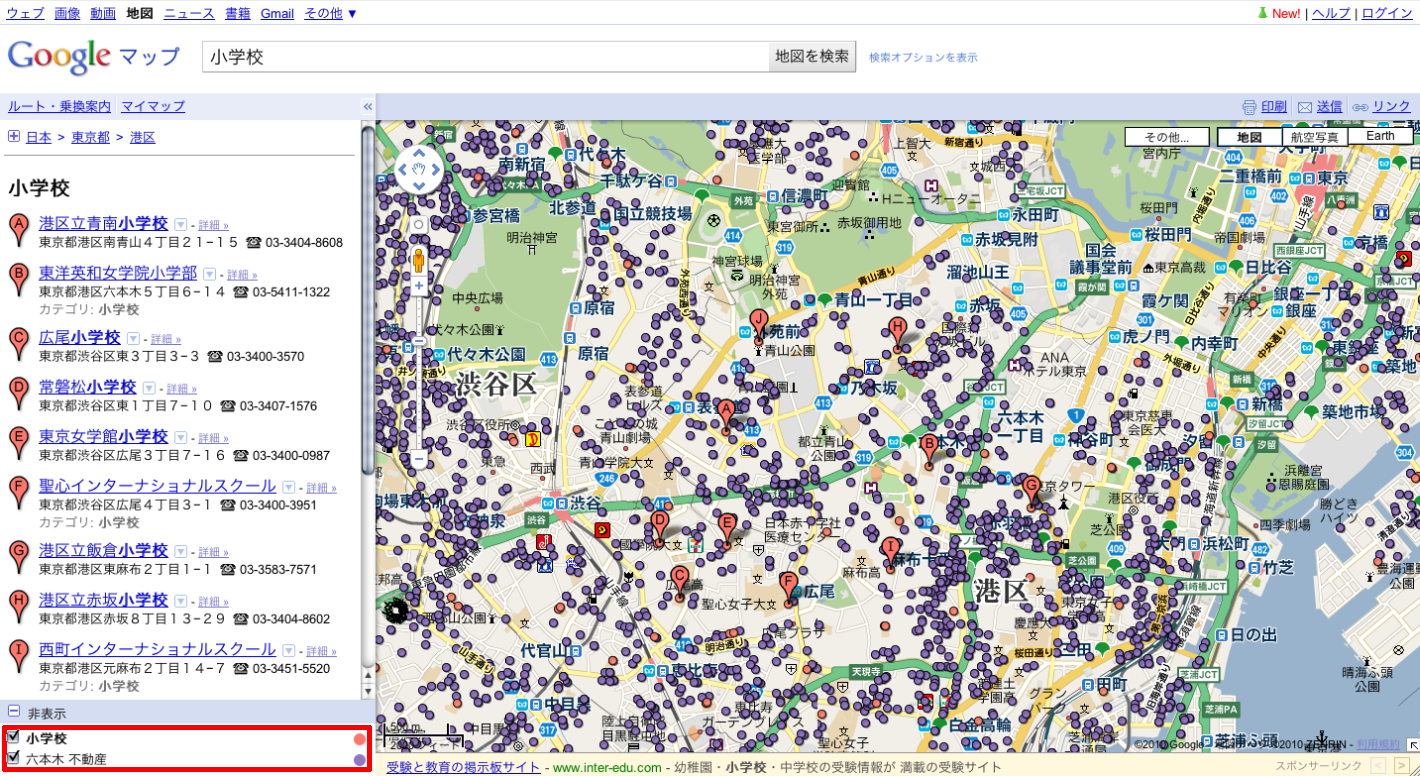Image resolution: width=1420 pixels, height=776 pixels.
Task: Open the 港区立赤坂小学校 result link
Action: (103, 600)
